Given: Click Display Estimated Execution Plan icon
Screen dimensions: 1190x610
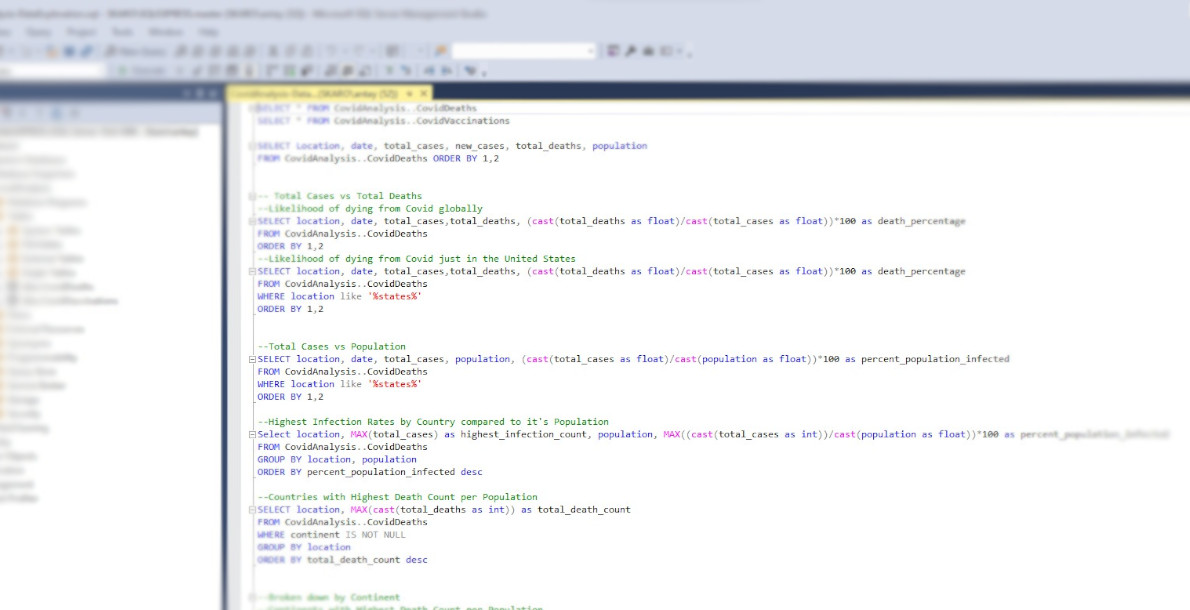Looking at the screenshot, I should [215, 71].
